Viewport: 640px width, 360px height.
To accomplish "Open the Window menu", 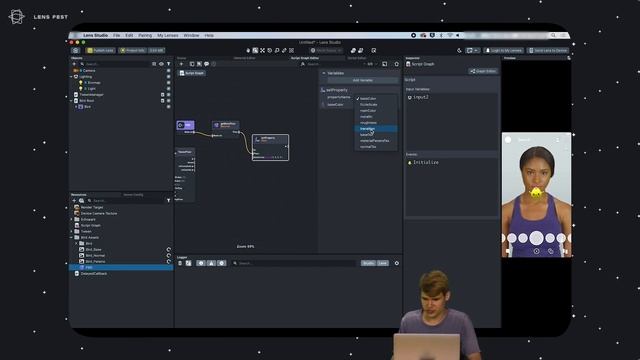I will click(x=191, y=36).
